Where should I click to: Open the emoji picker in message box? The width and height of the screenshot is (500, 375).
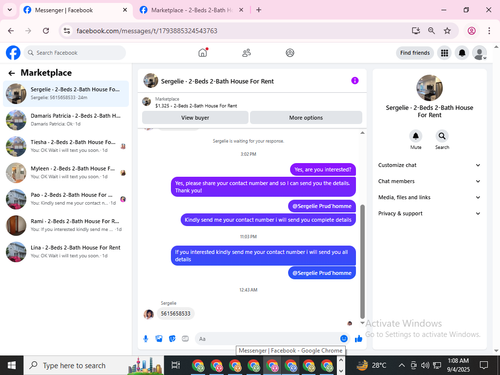click(344, 339)
